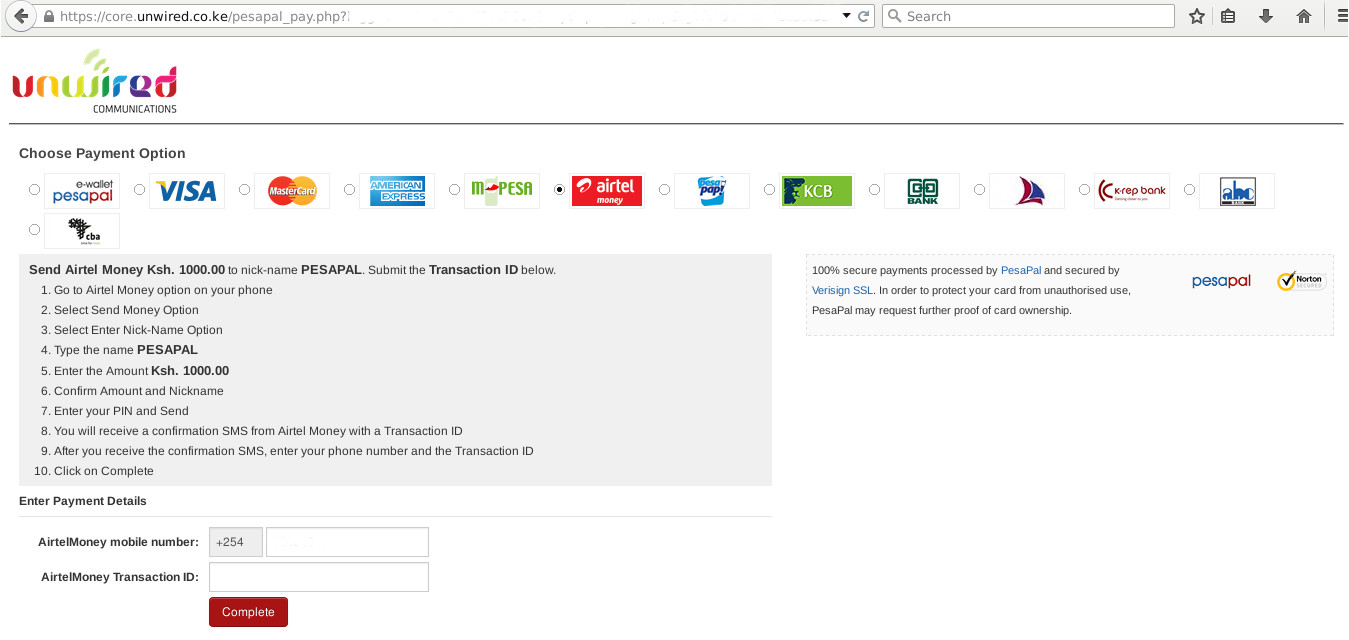Click the Airtel Money logo
The height and width of the screenshot is (640, 1349).
coord(607,191)
